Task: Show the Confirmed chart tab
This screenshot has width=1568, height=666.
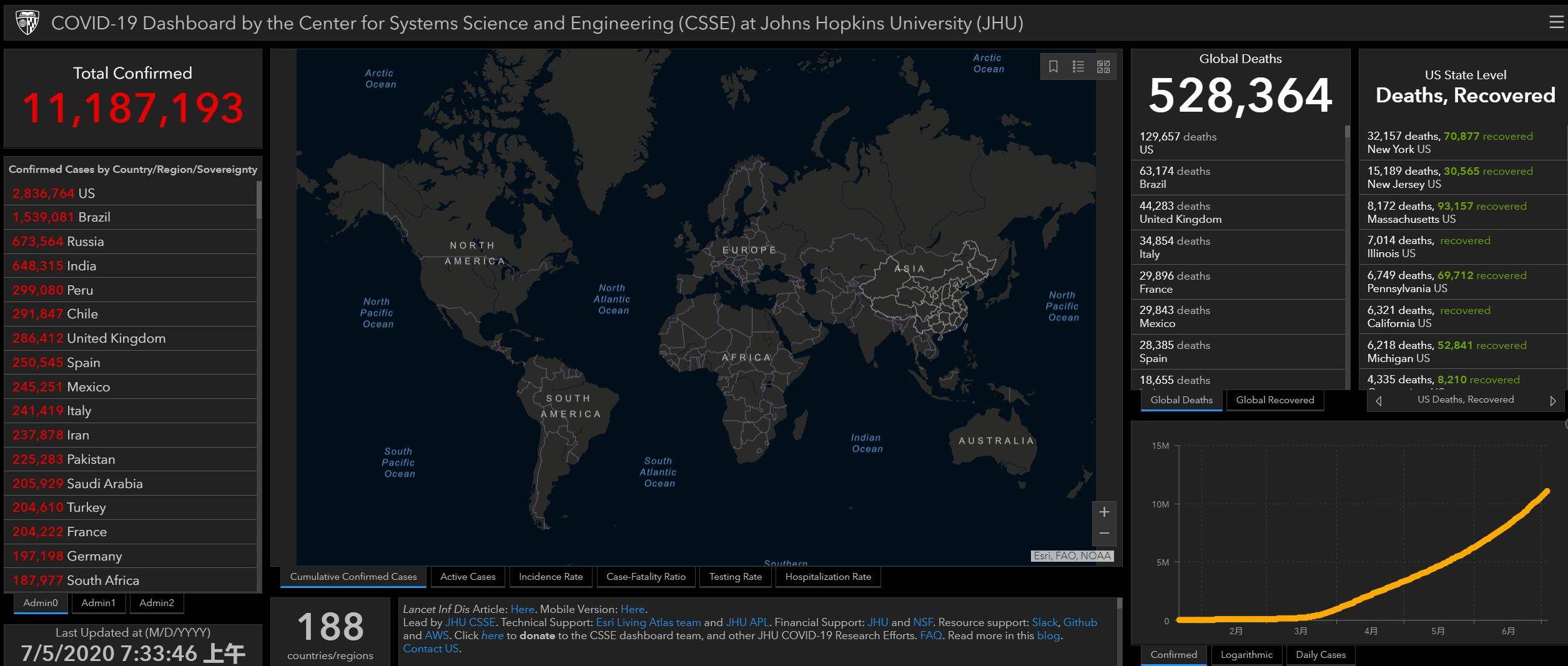Action: click(x=1174, y=655)
